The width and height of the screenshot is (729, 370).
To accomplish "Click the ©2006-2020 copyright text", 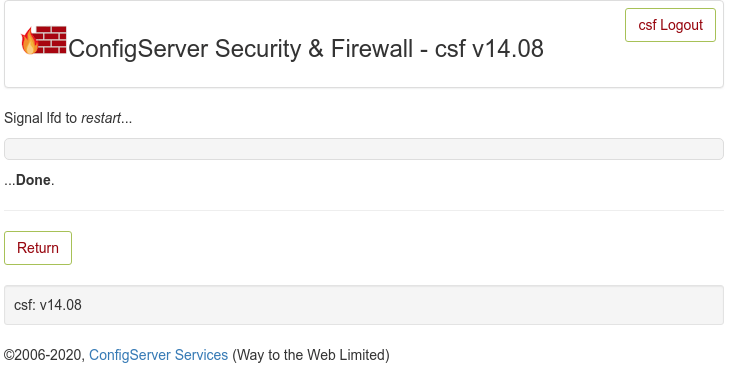I will pyautogui.click(x=45, y=355).
